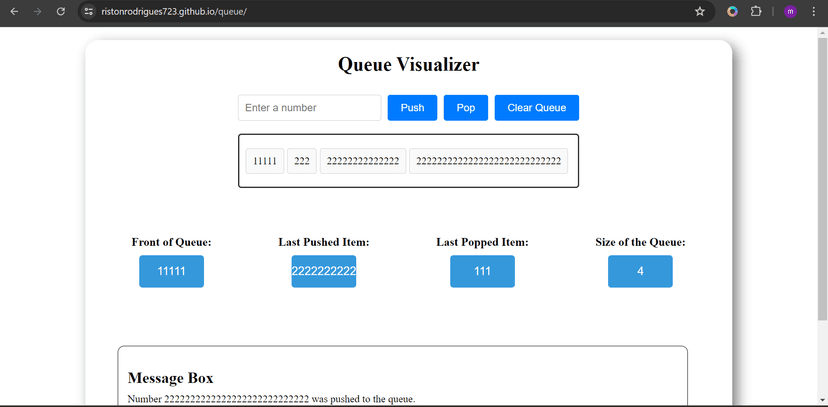
Task: Select the queue item 11111
Action: pyautogui.click(x=265, y=161)
